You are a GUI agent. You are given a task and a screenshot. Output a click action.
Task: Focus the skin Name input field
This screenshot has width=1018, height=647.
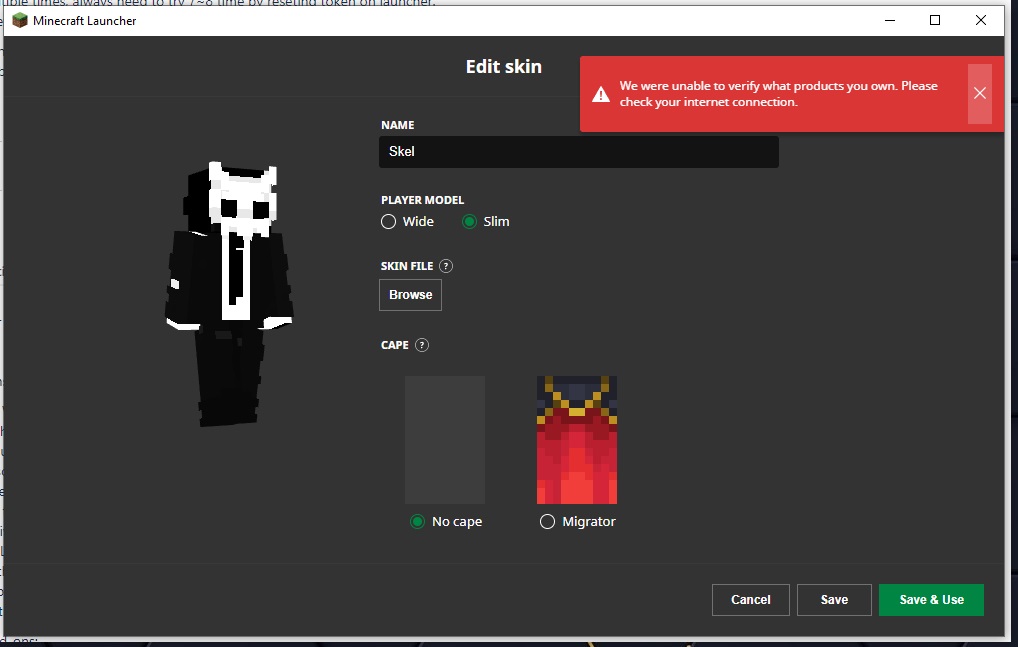579,152
